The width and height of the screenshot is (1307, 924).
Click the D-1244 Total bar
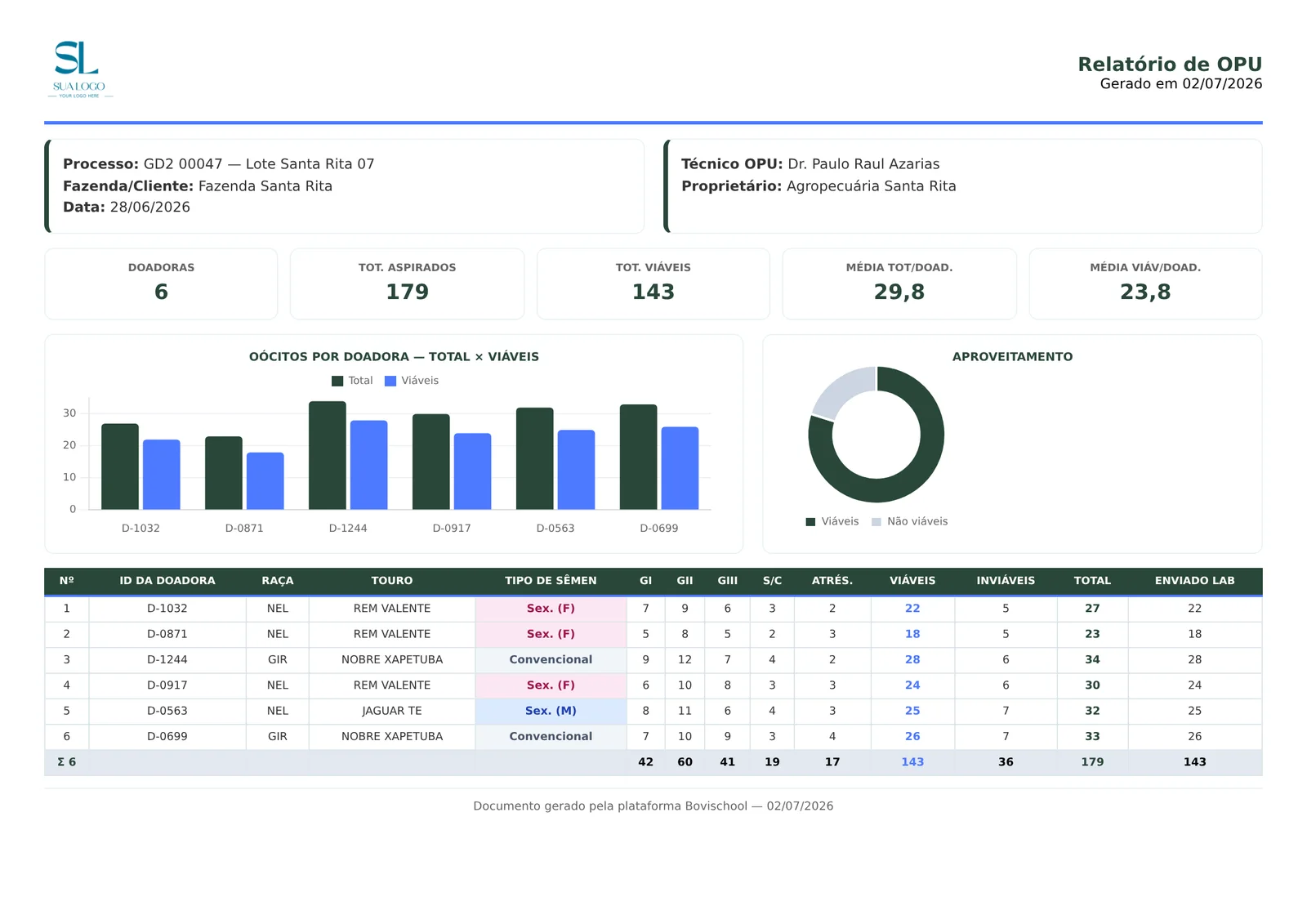[x=327, y=455]
